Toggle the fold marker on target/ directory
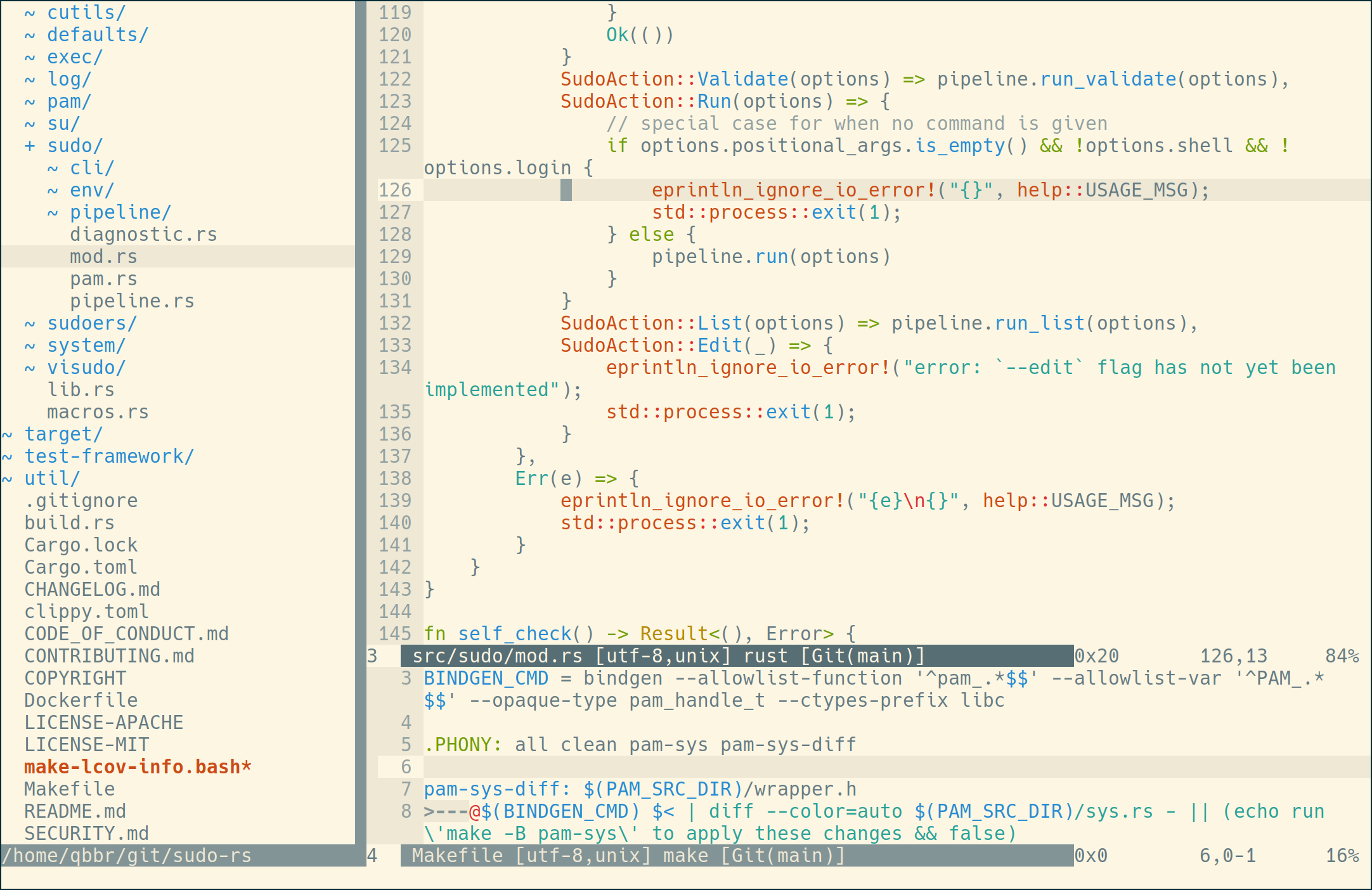Screen dimensions: 1372x890 7,434
